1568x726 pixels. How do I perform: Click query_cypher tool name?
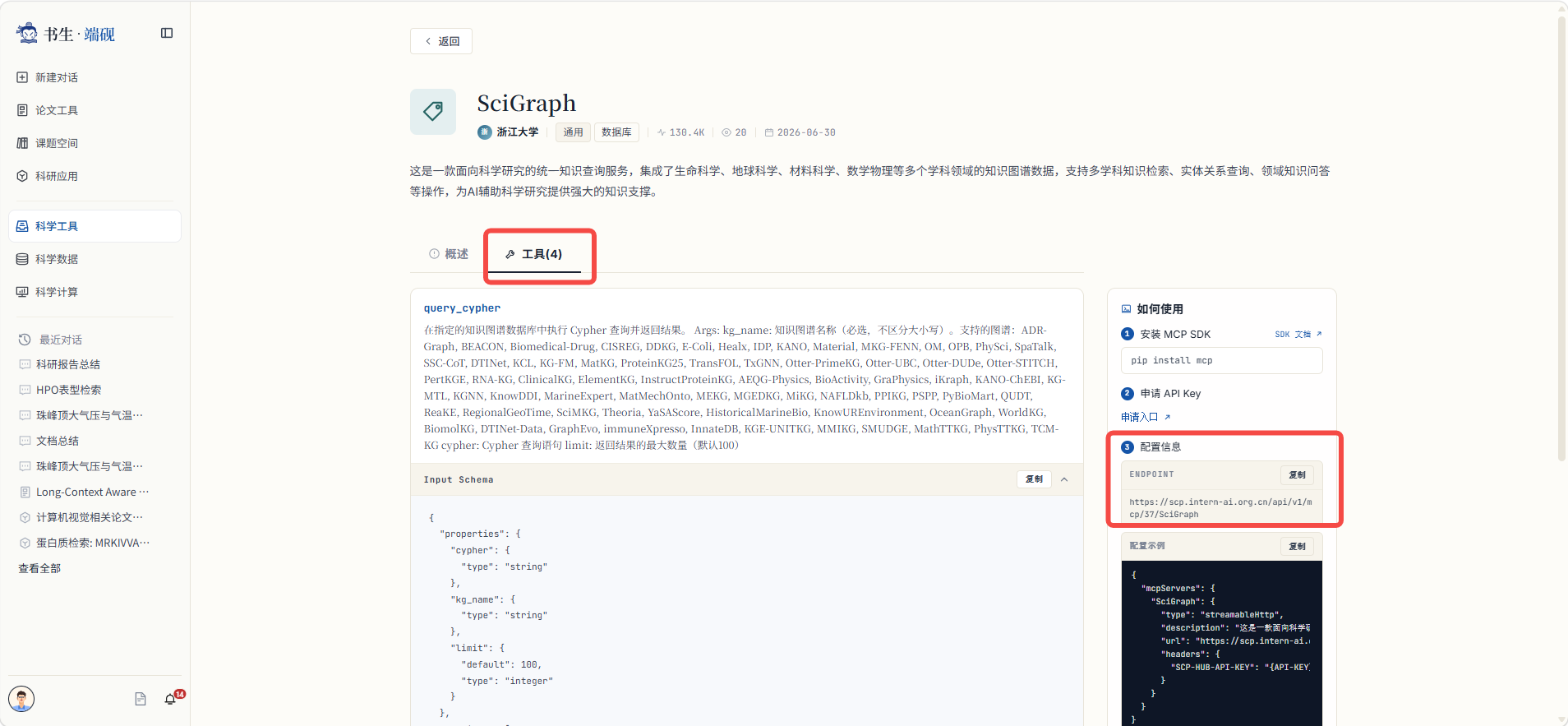pyautogui.click(x=462, y=308)
